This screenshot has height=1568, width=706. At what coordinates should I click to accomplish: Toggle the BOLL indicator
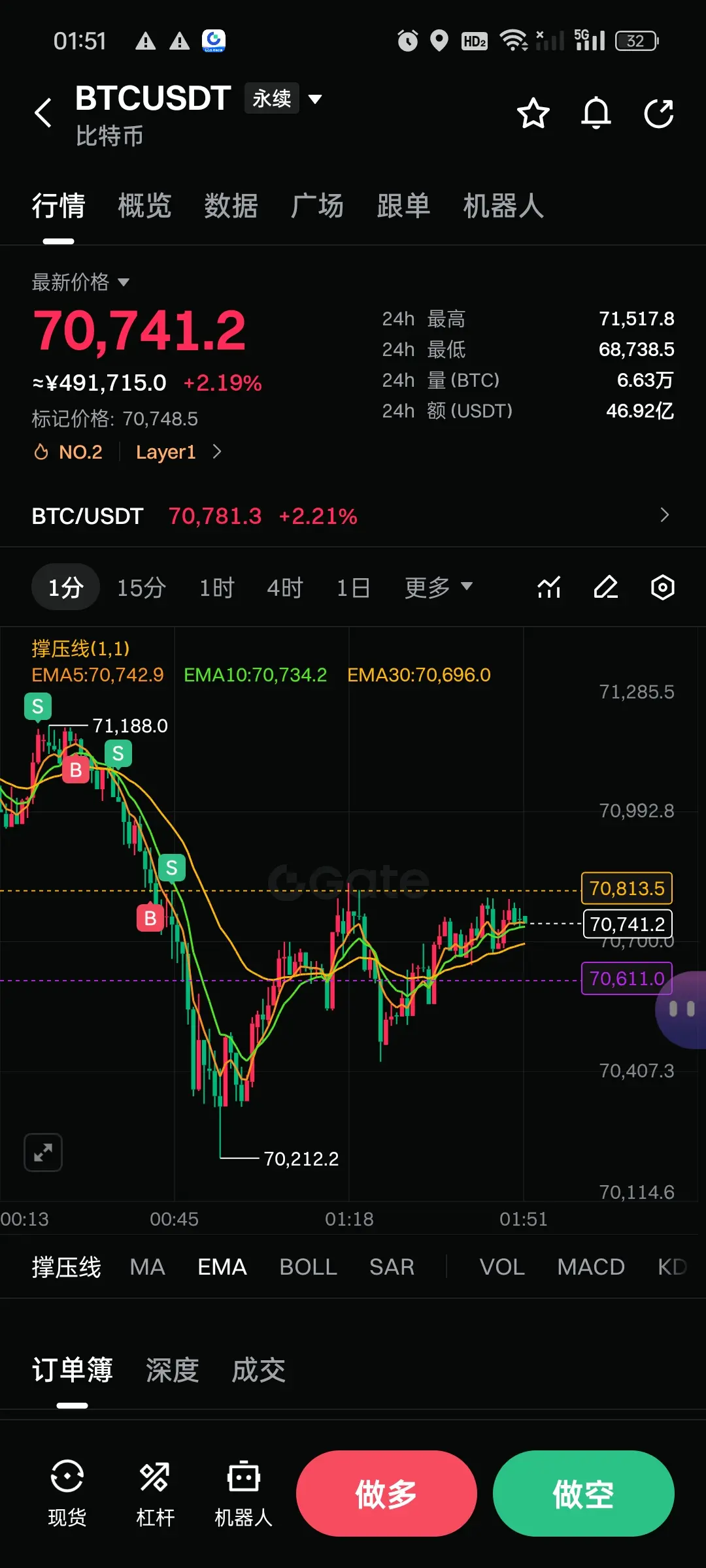[x=308, y=1267]
